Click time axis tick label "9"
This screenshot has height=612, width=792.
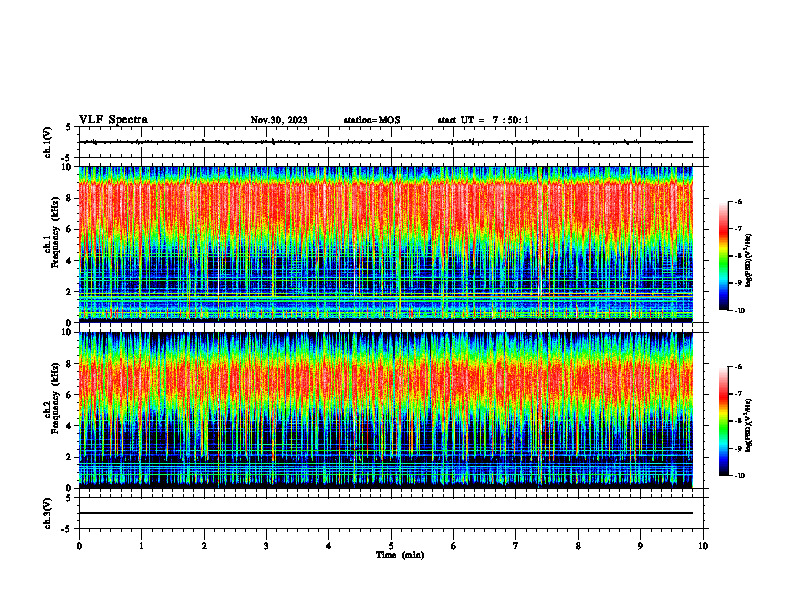pos(640,546)
